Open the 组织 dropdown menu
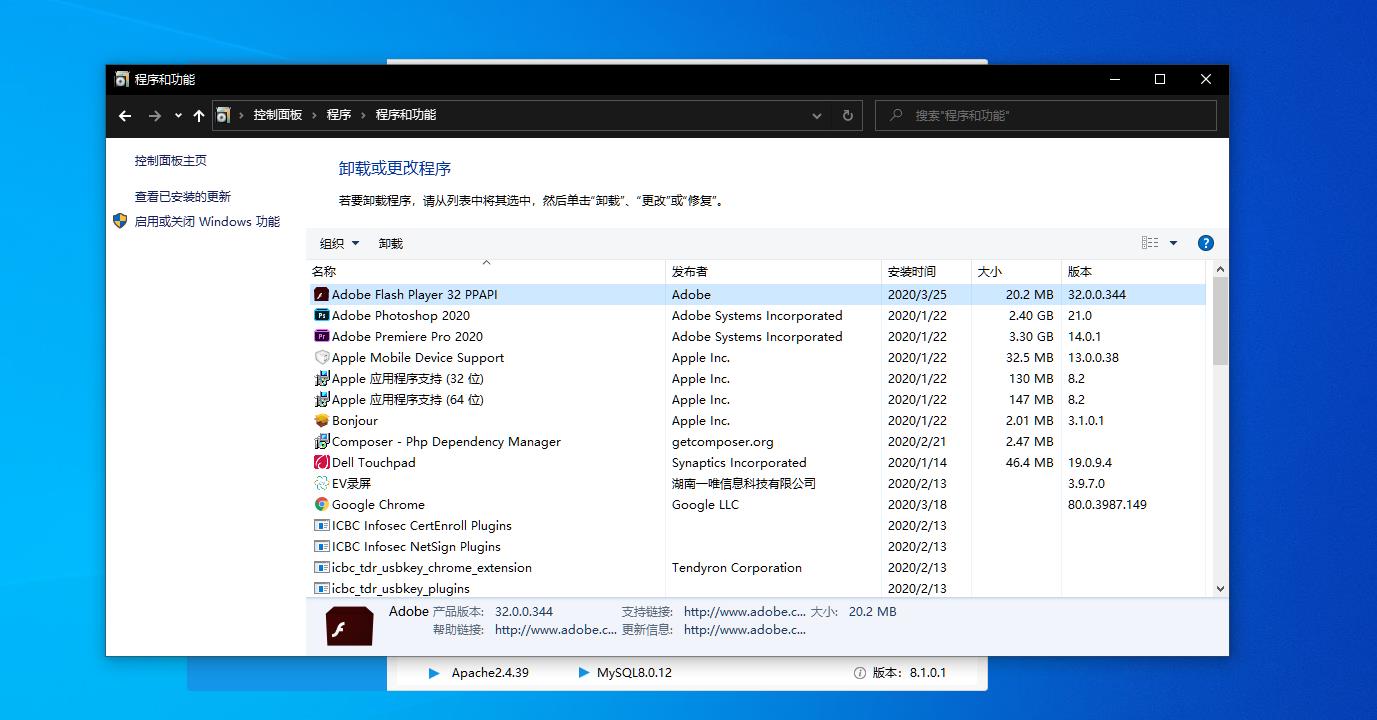1377x720 pixels. pos(339,243)
